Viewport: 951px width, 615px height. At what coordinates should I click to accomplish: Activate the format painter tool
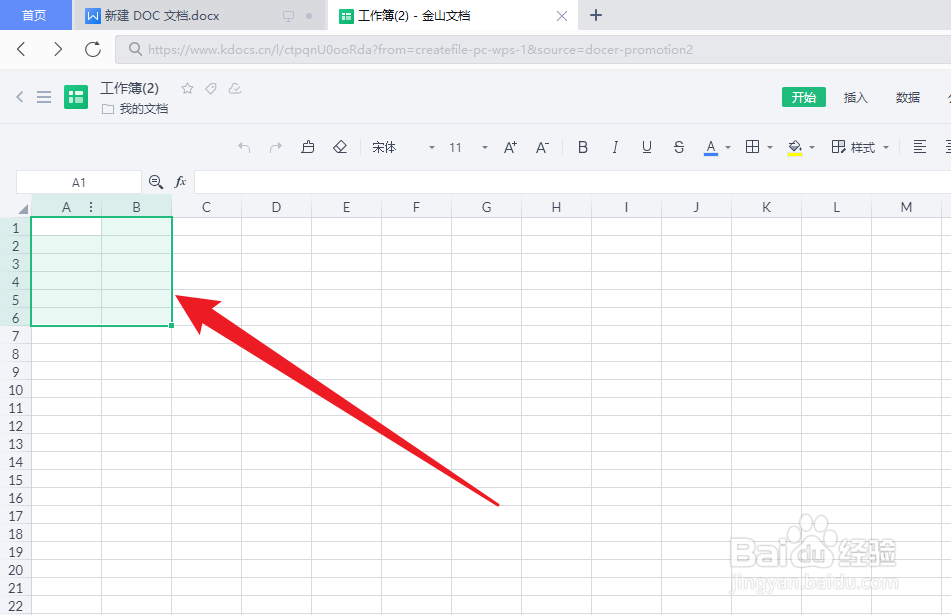tap(307, 147)
